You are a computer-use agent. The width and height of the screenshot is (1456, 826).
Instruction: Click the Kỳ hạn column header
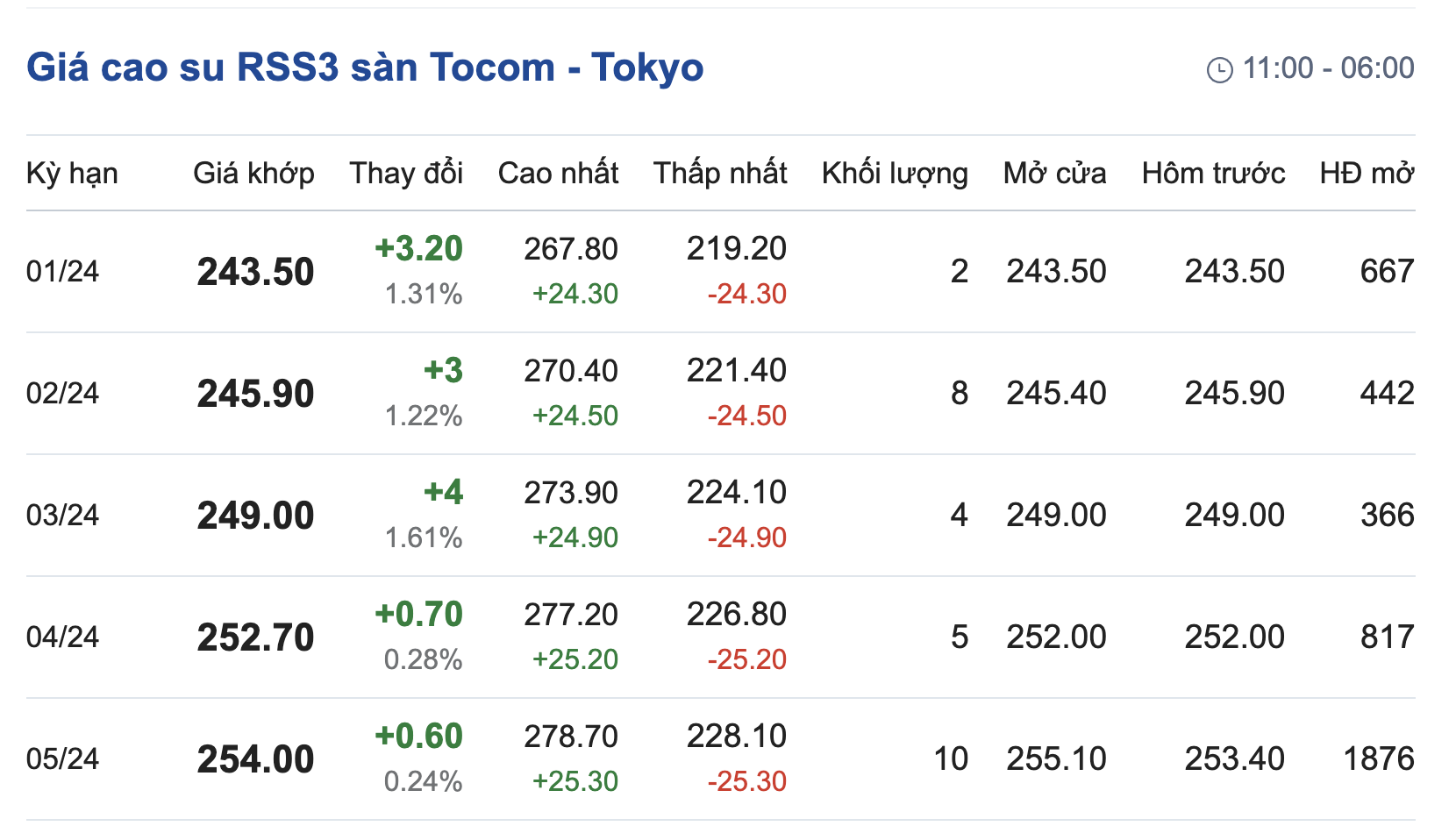click(x=72, y=174)
